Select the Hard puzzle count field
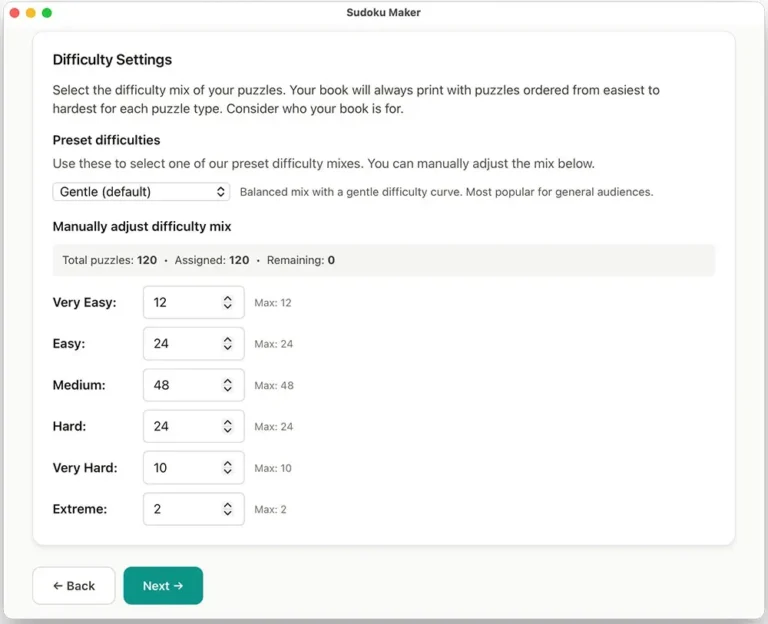The width and height of the screenshot is (768, 624). [181, 426]
